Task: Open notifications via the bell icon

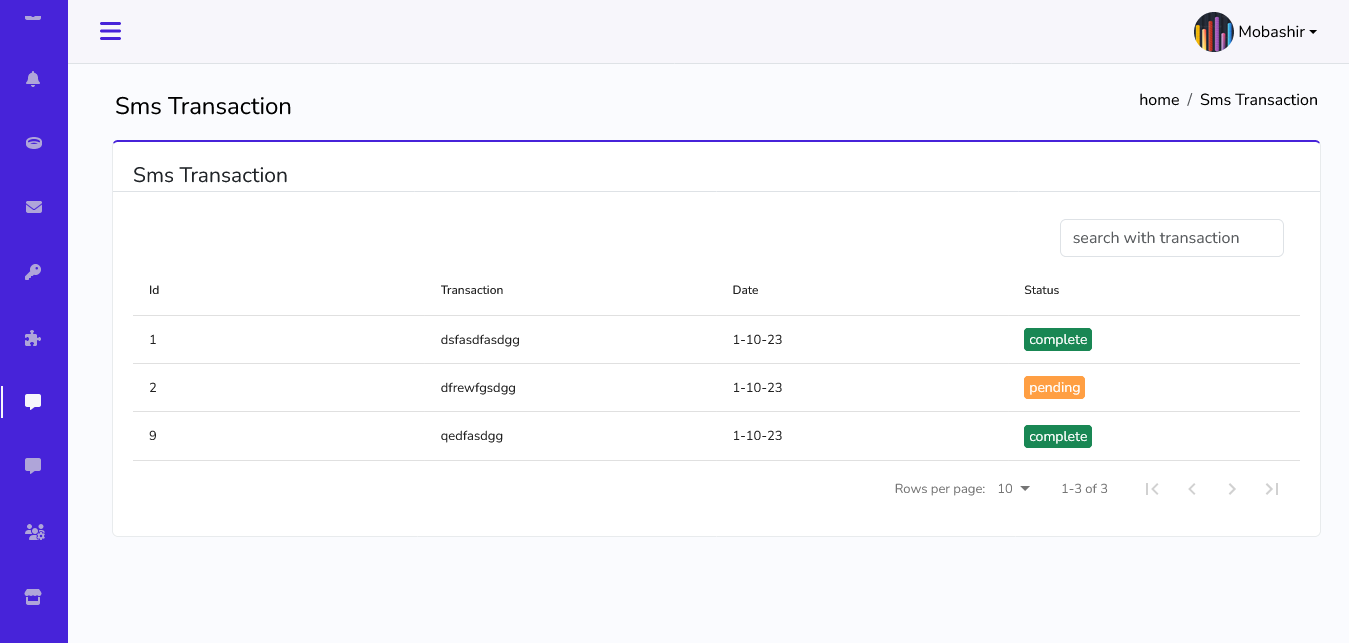Action: click(33, 78)
